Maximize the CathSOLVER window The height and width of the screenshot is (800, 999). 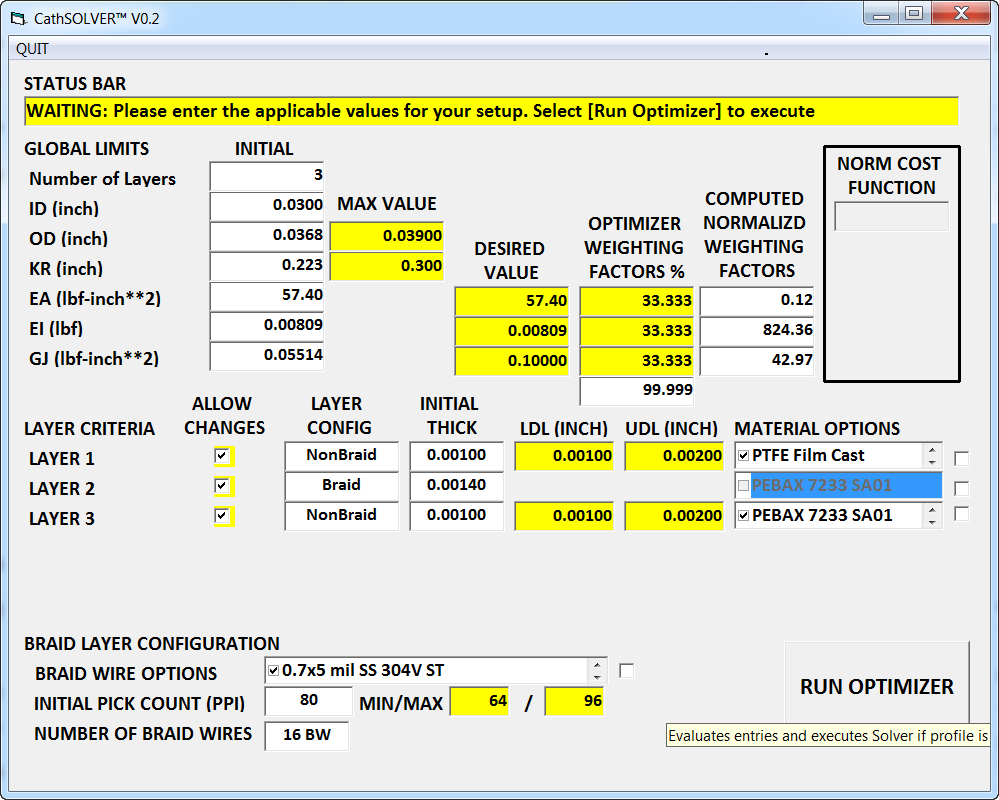click(914, 13)
